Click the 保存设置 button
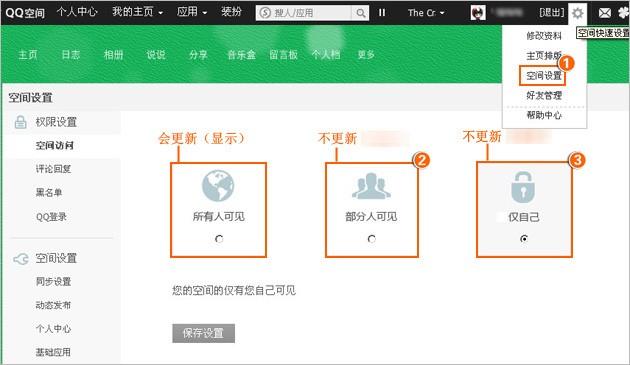This screenshot has height=365, width=630. pos(203,333)
